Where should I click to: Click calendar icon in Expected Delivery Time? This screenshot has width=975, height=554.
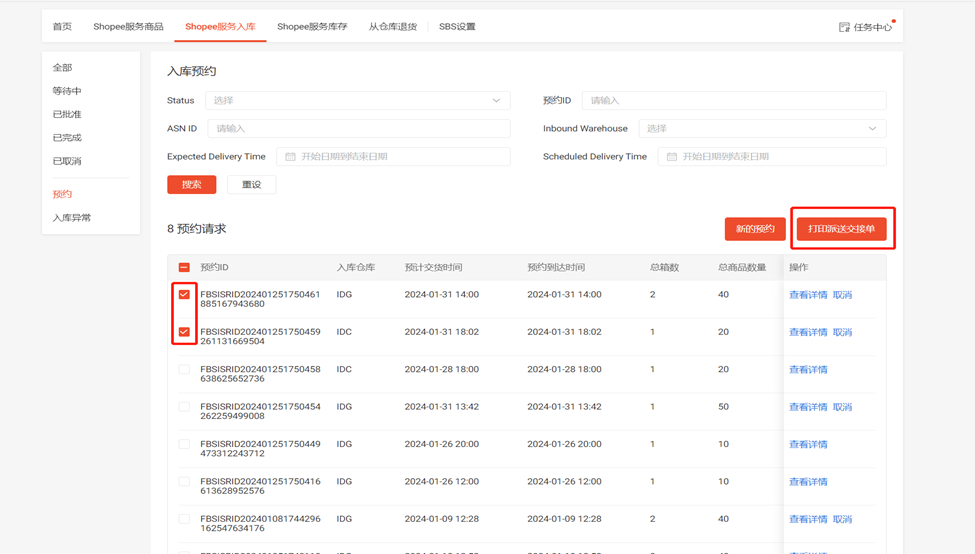(x=290, y=157)
